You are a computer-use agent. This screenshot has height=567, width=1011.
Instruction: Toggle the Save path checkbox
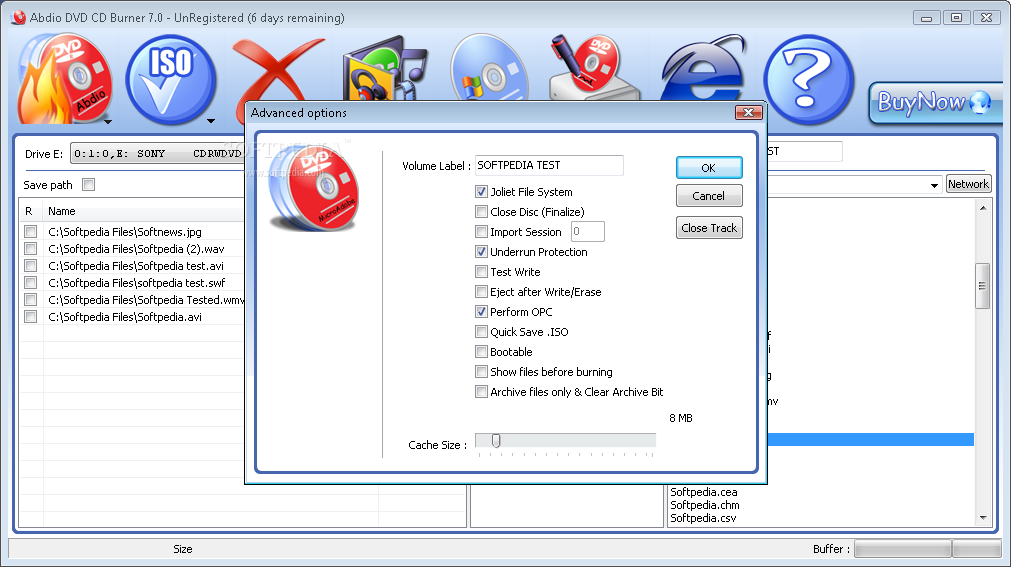(x=89, y=185)
